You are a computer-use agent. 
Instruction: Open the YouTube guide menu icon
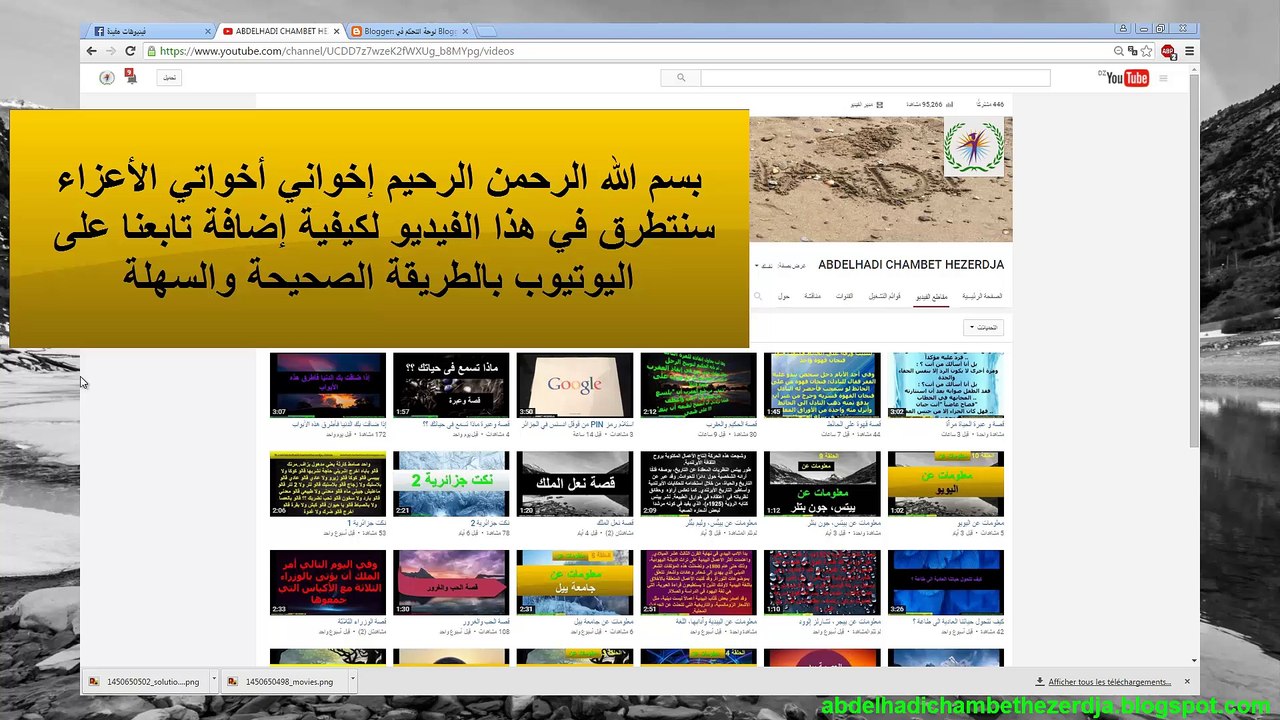(x=1163, y=78)
